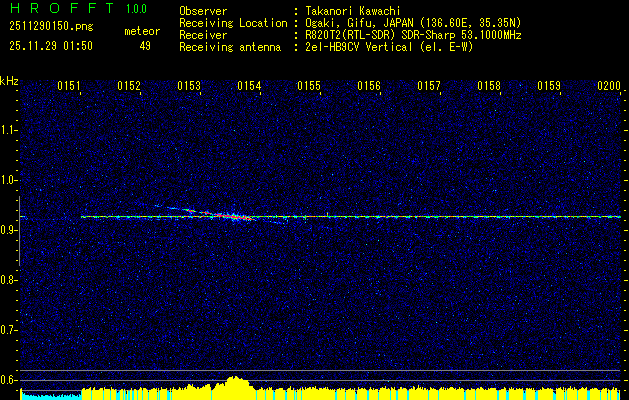The image size is (629, 400).
Task: Click the 0159 time marker
Action: click(x=549, y=86)
